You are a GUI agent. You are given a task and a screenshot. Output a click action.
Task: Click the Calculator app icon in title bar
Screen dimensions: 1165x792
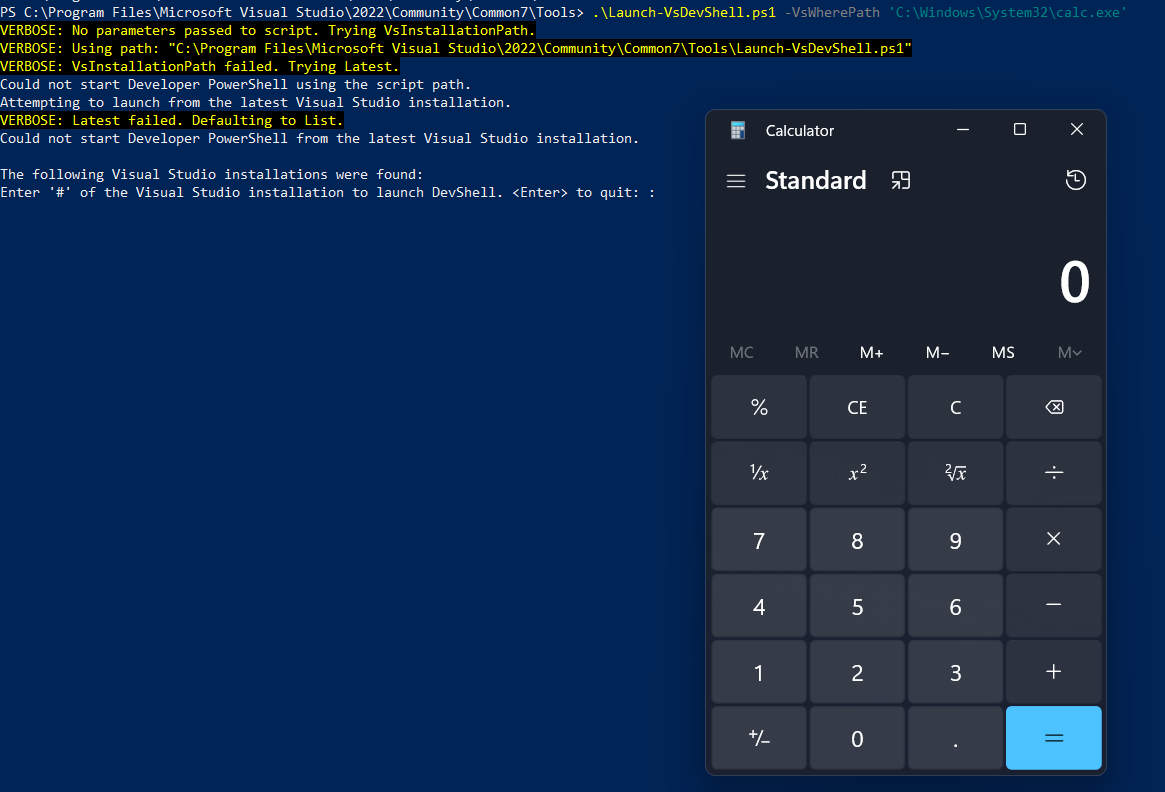coord(738,130)
